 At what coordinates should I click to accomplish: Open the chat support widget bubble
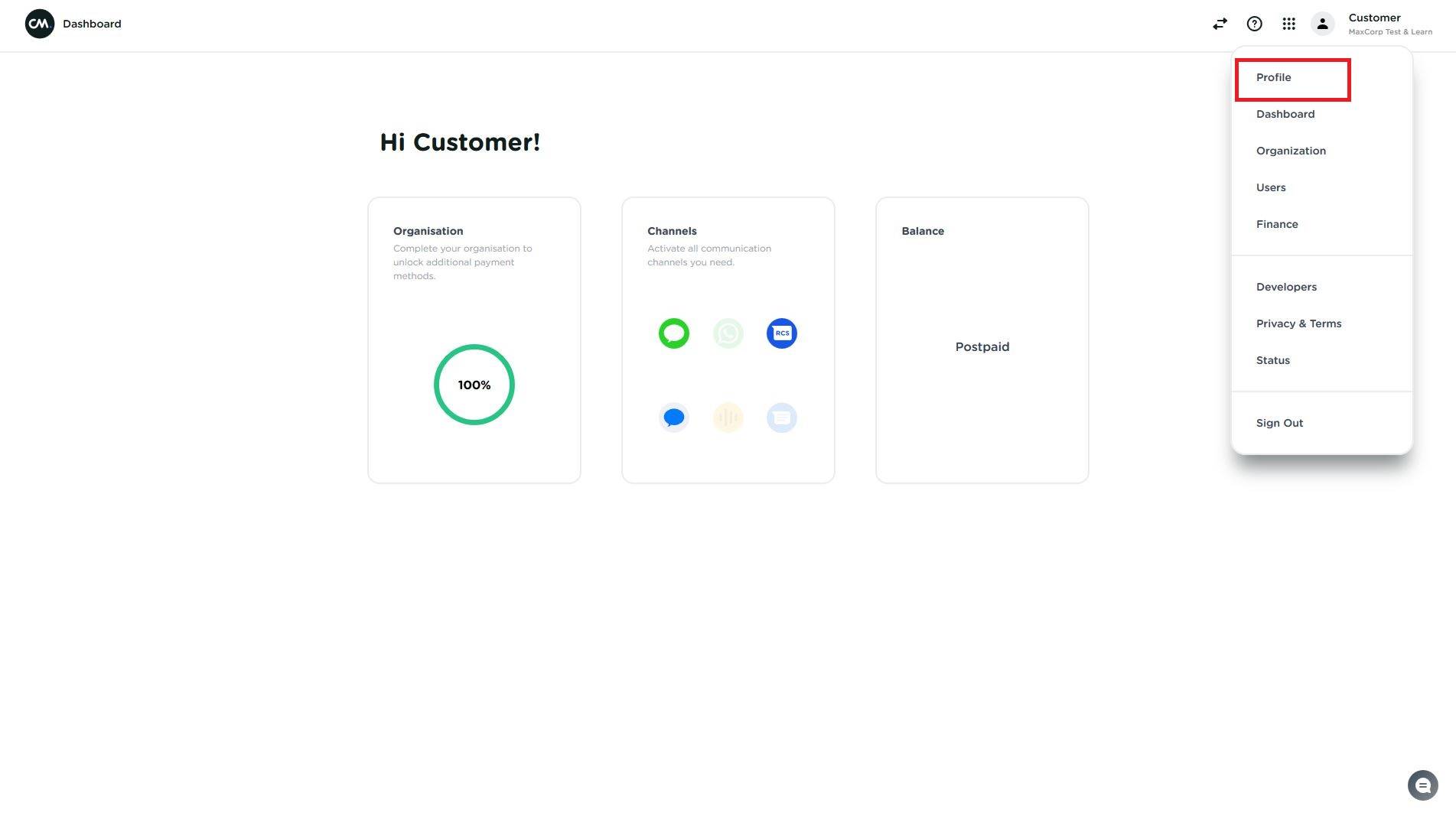point(1422,785)
